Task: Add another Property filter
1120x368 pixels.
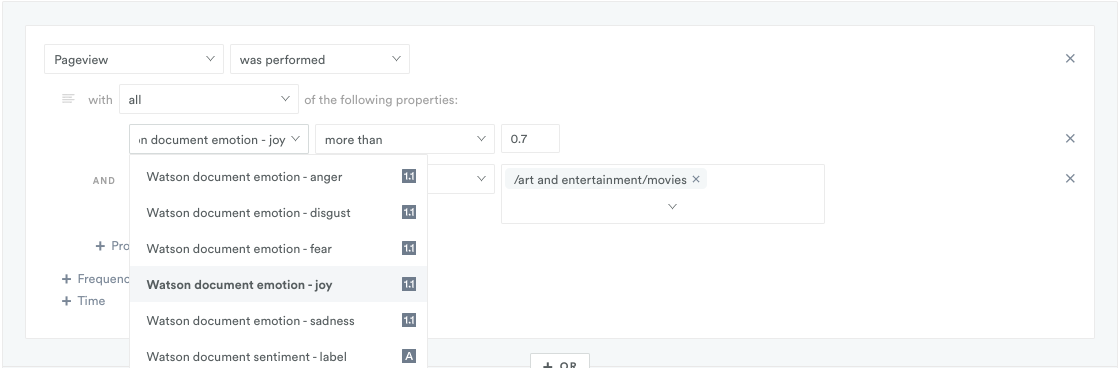Action: pos(113,246)
